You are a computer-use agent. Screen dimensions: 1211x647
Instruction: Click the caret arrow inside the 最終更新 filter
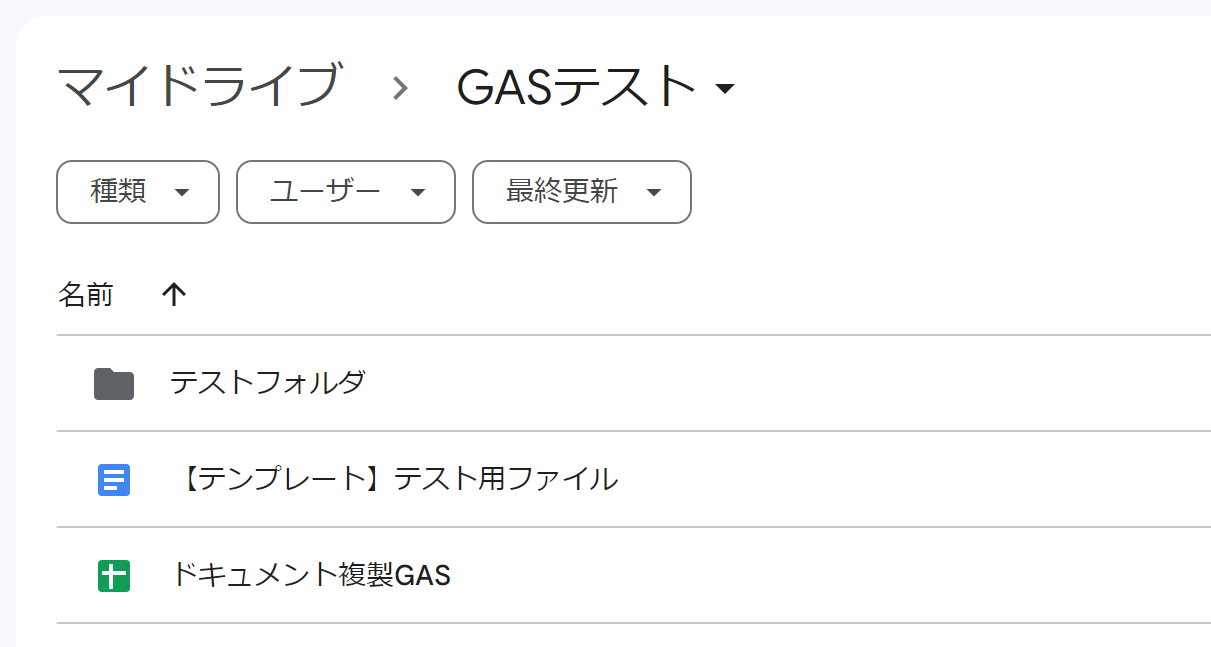point(654,192)
